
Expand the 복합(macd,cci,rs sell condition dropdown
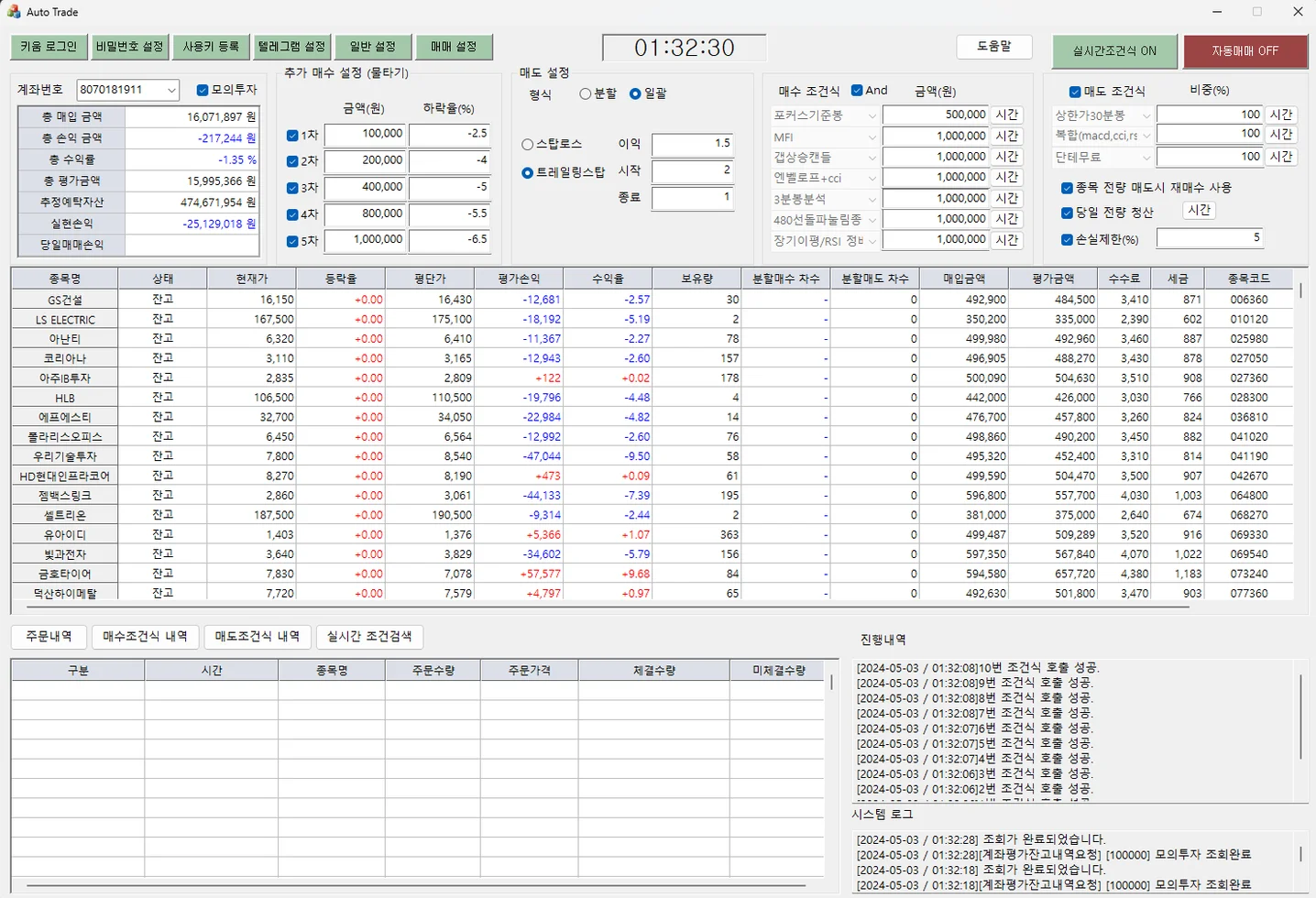(x=1146, y=136)
